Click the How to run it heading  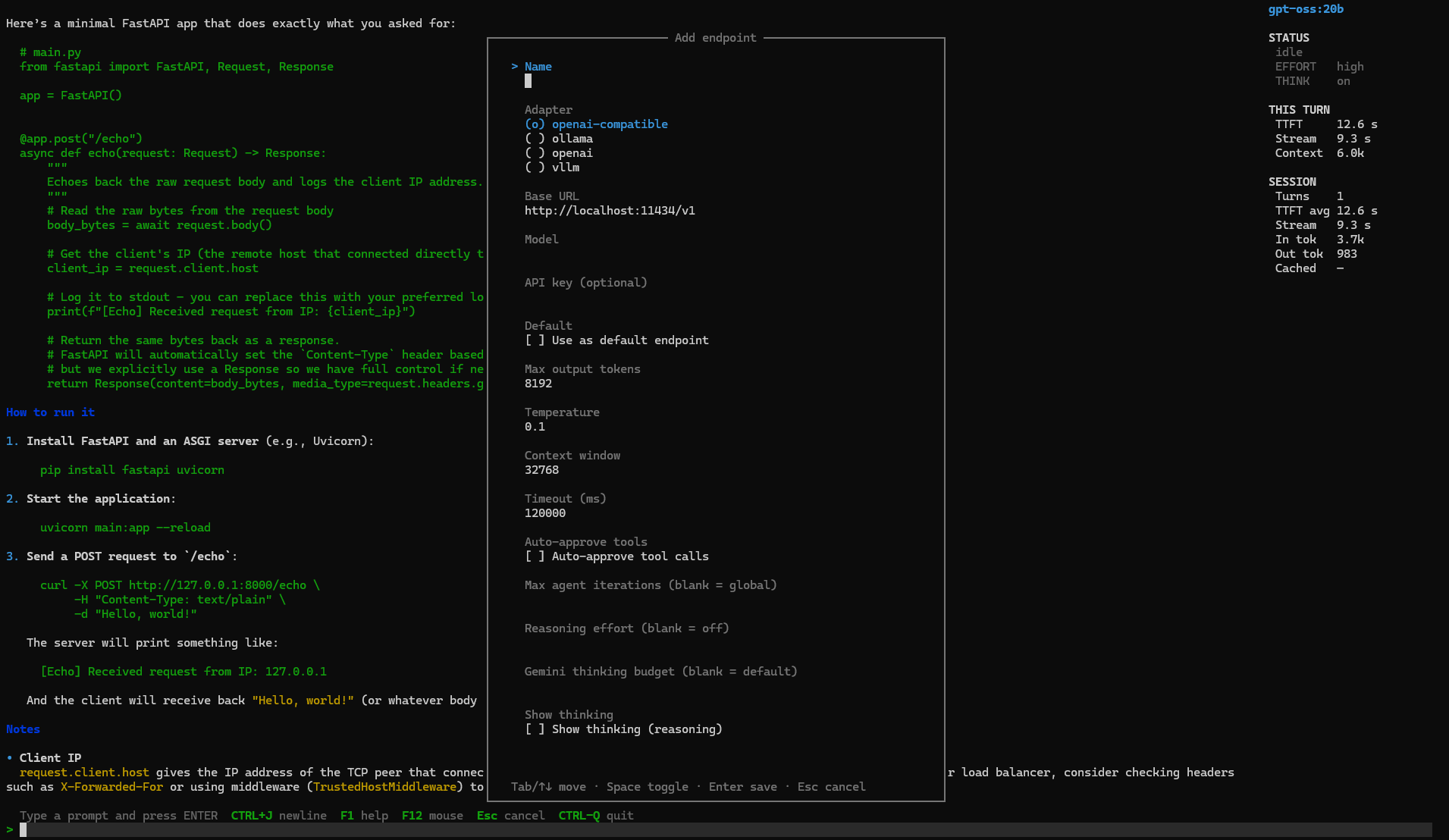[50, 412]
